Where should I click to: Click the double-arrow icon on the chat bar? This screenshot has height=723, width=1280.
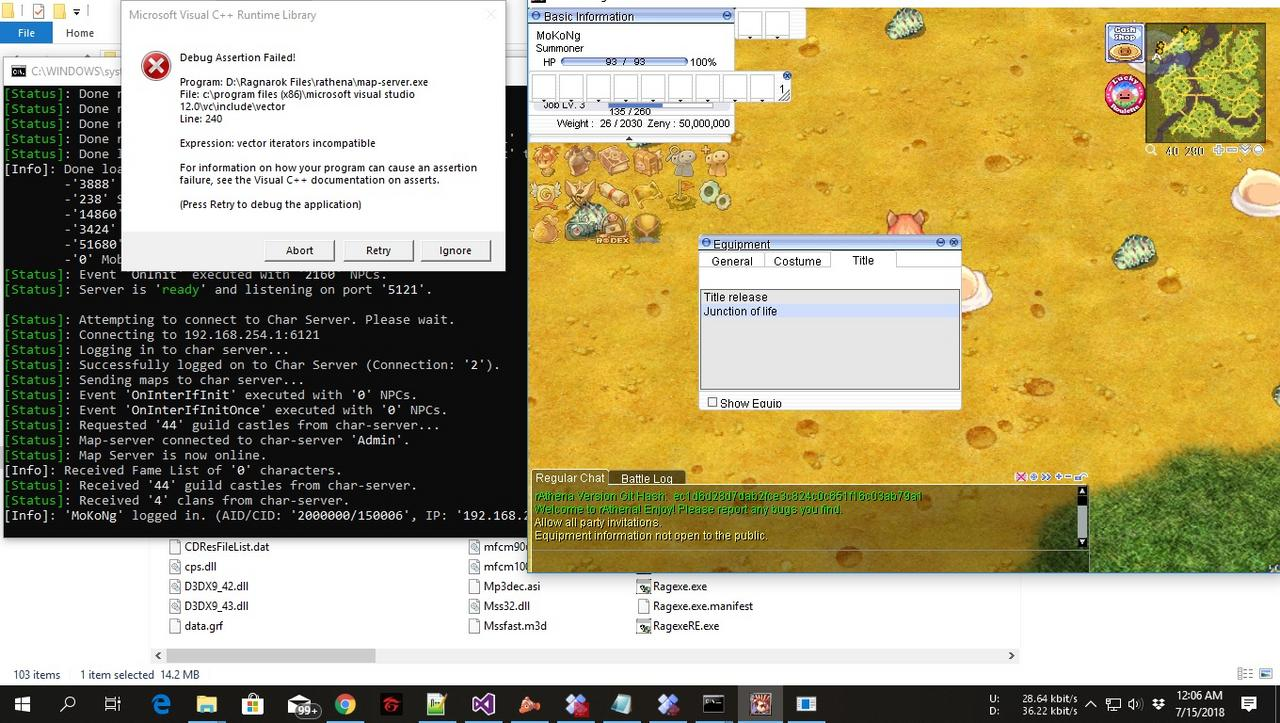point(1046,477)
